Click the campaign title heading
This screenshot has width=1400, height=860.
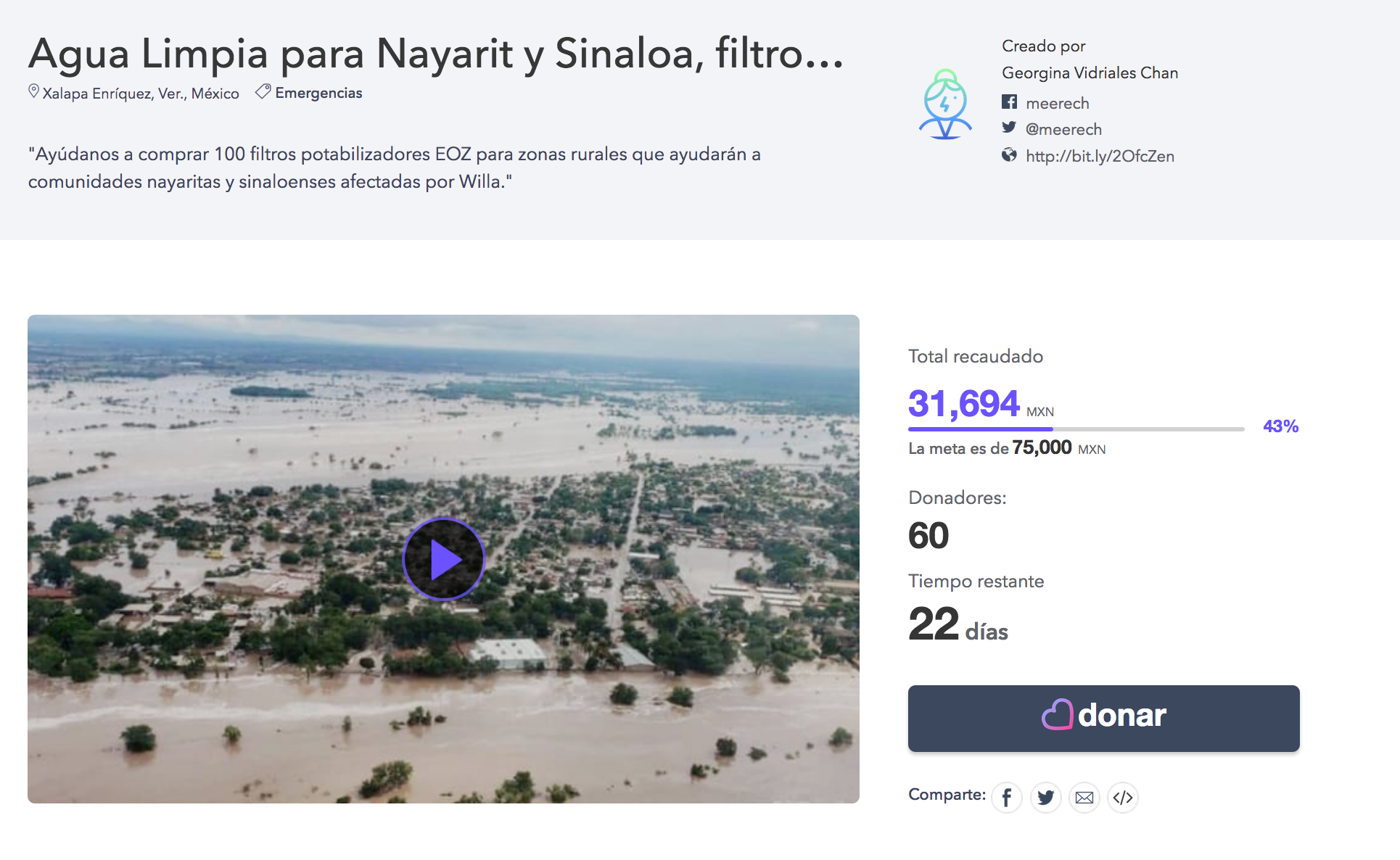pyautogui.click(x=435, y=54)
